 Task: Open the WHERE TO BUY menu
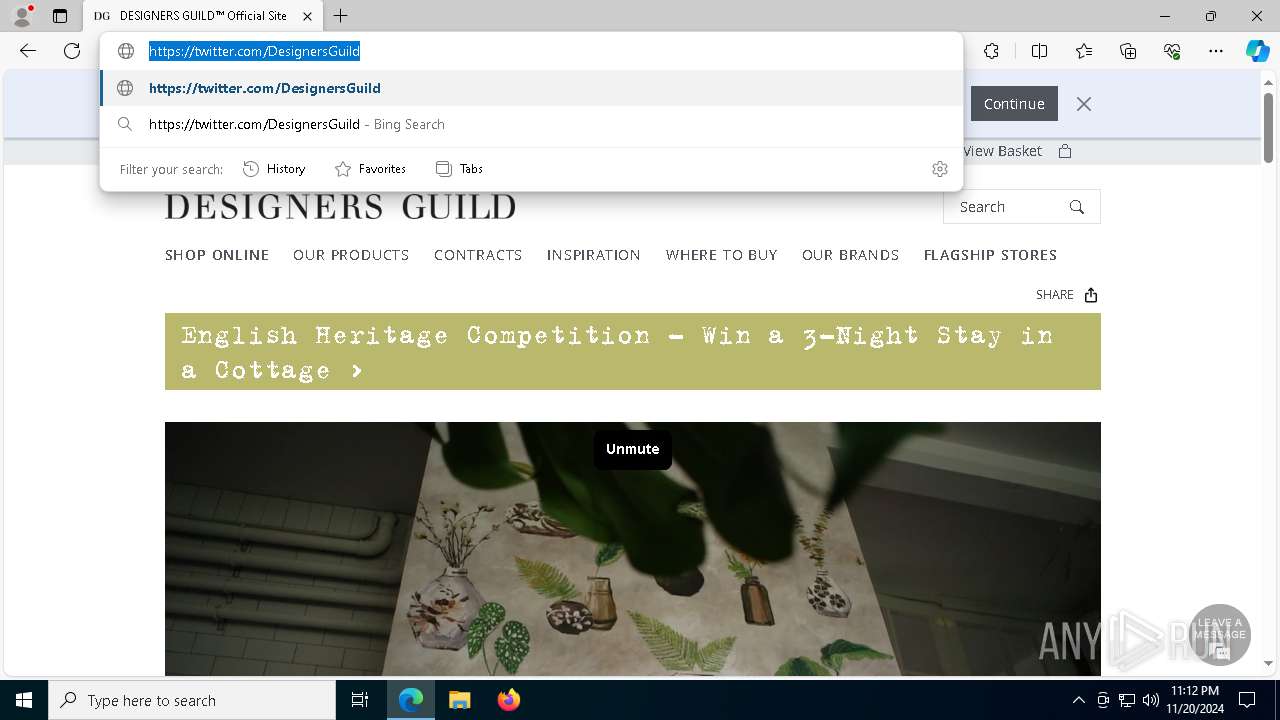[721, 255]
